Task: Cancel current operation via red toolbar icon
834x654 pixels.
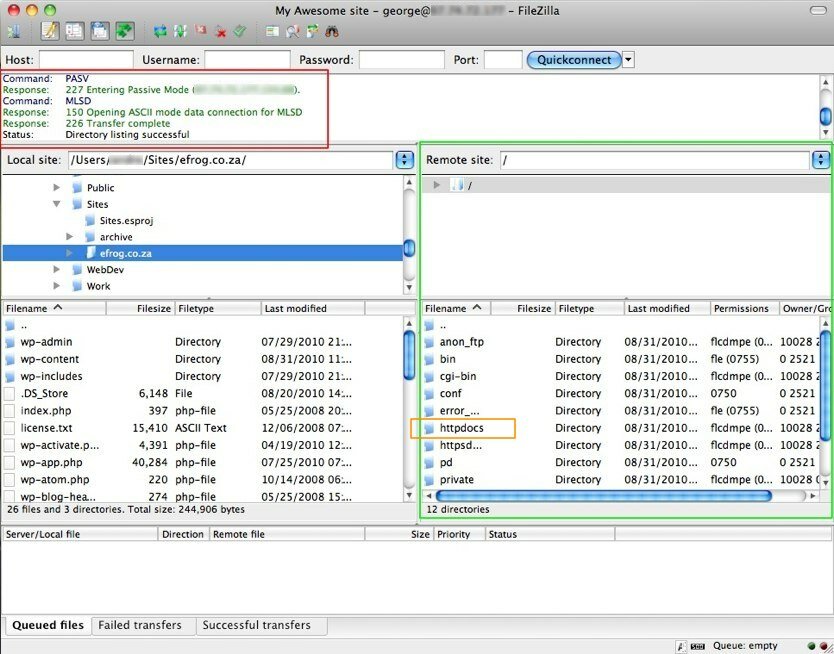Action: click(x=201, y=32)
